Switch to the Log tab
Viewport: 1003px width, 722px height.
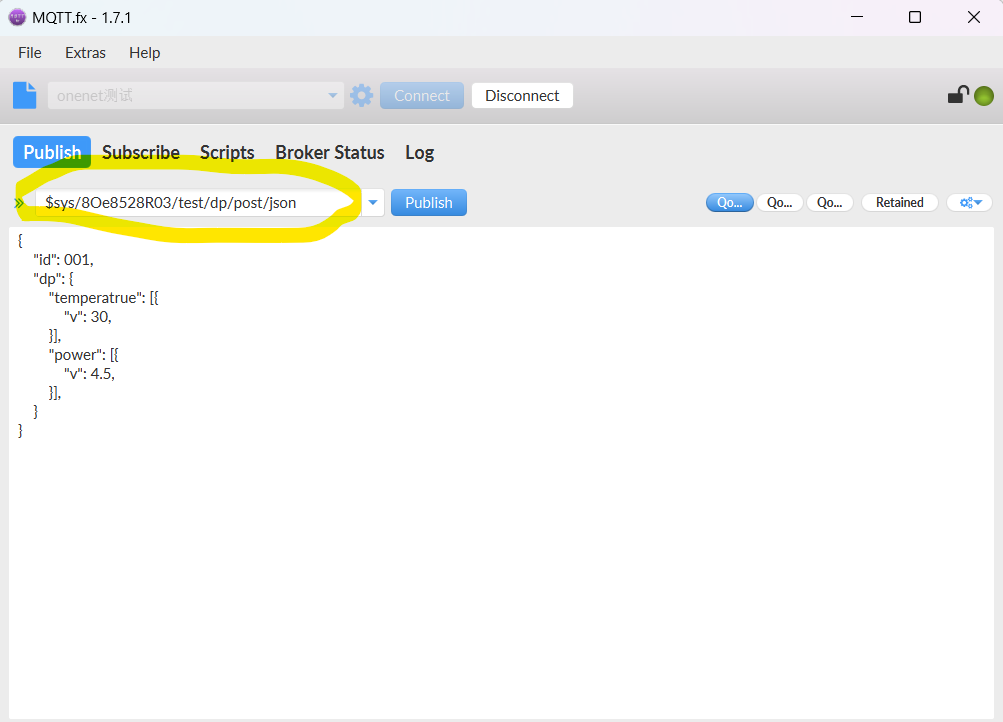[420, 152]
